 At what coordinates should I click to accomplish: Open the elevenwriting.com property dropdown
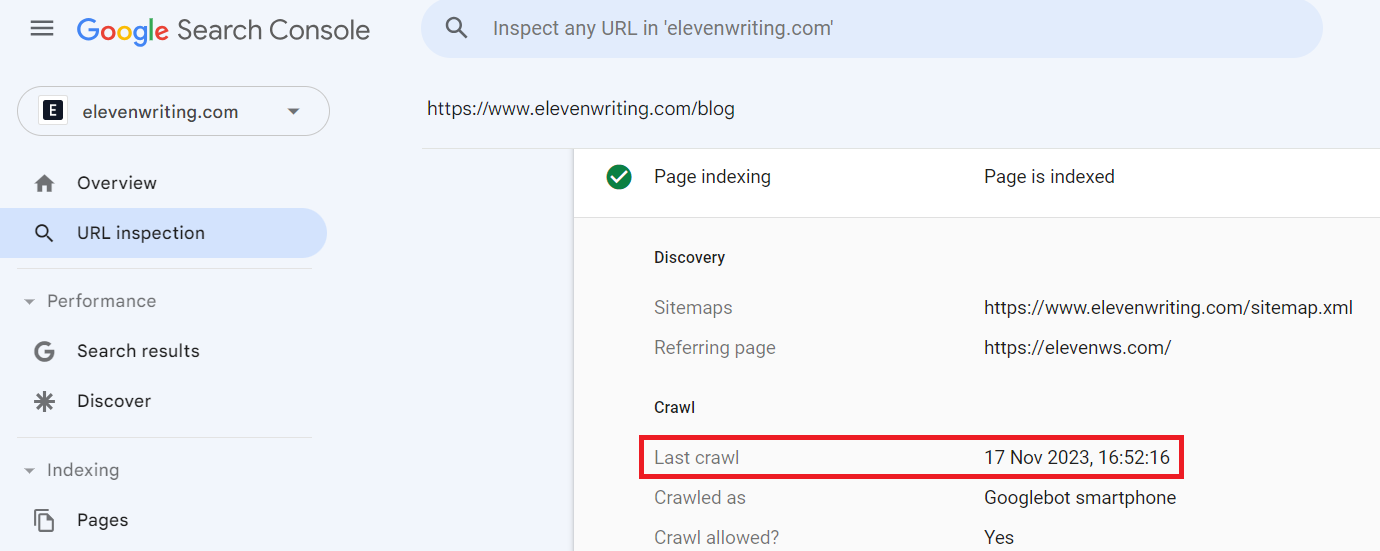tap(173, 111)
